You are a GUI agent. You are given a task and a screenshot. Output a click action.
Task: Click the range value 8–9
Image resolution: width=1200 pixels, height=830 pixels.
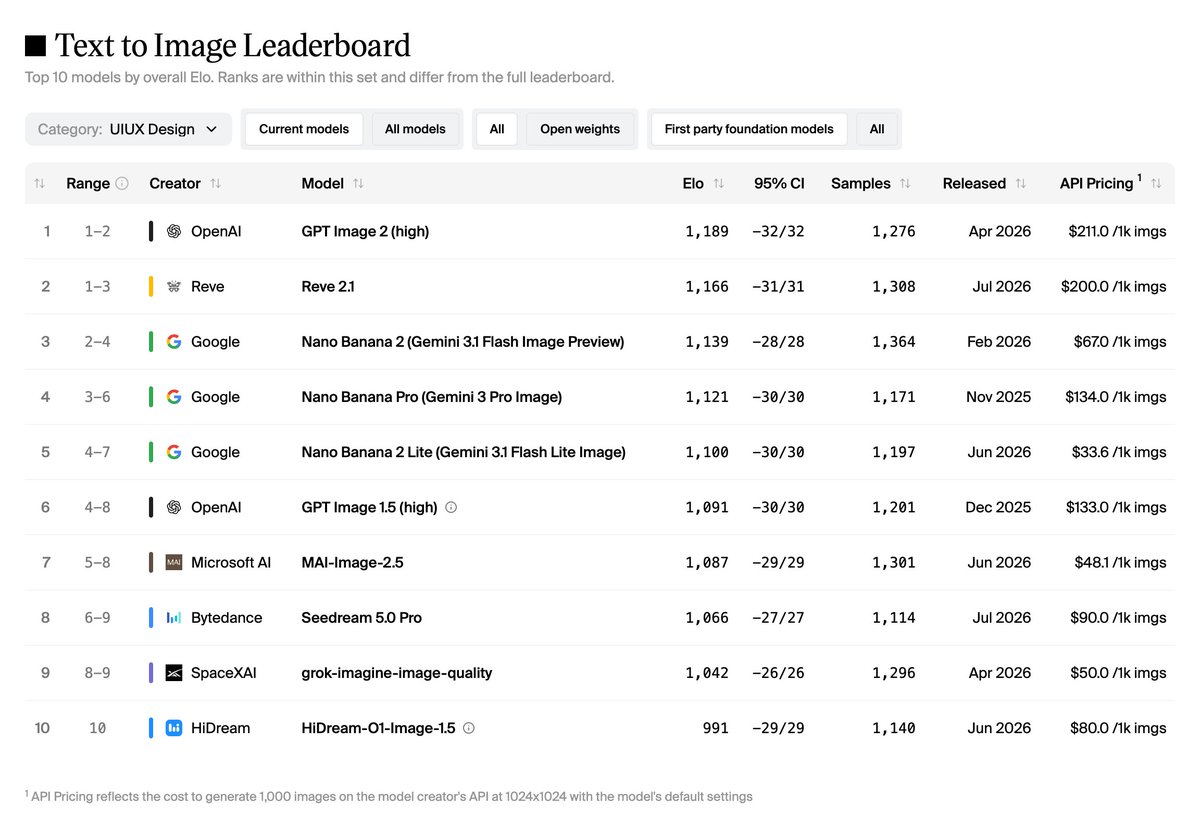click(97, 673)
